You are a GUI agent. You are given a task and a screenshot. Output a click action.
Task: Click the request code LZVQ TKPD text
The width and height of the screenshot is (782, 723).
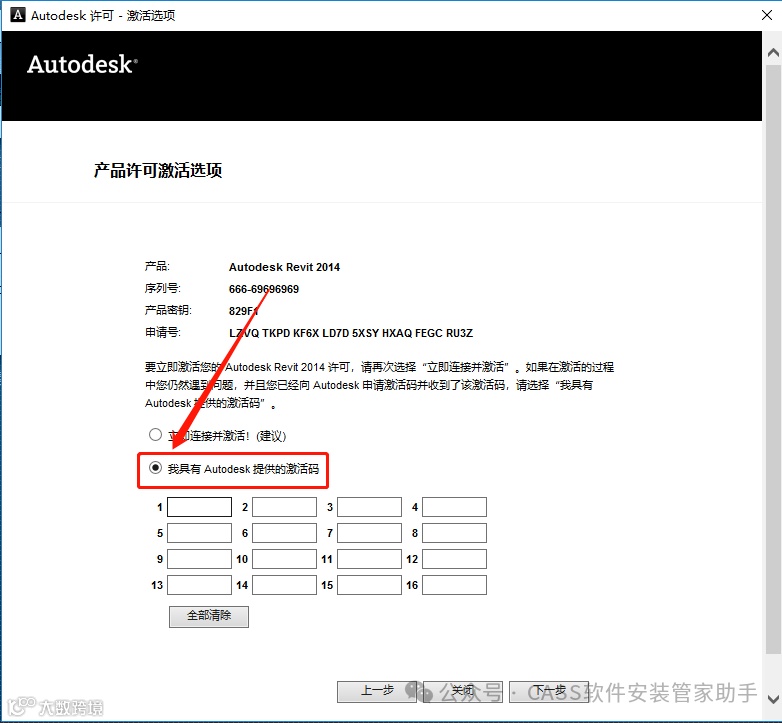point(351,333)
